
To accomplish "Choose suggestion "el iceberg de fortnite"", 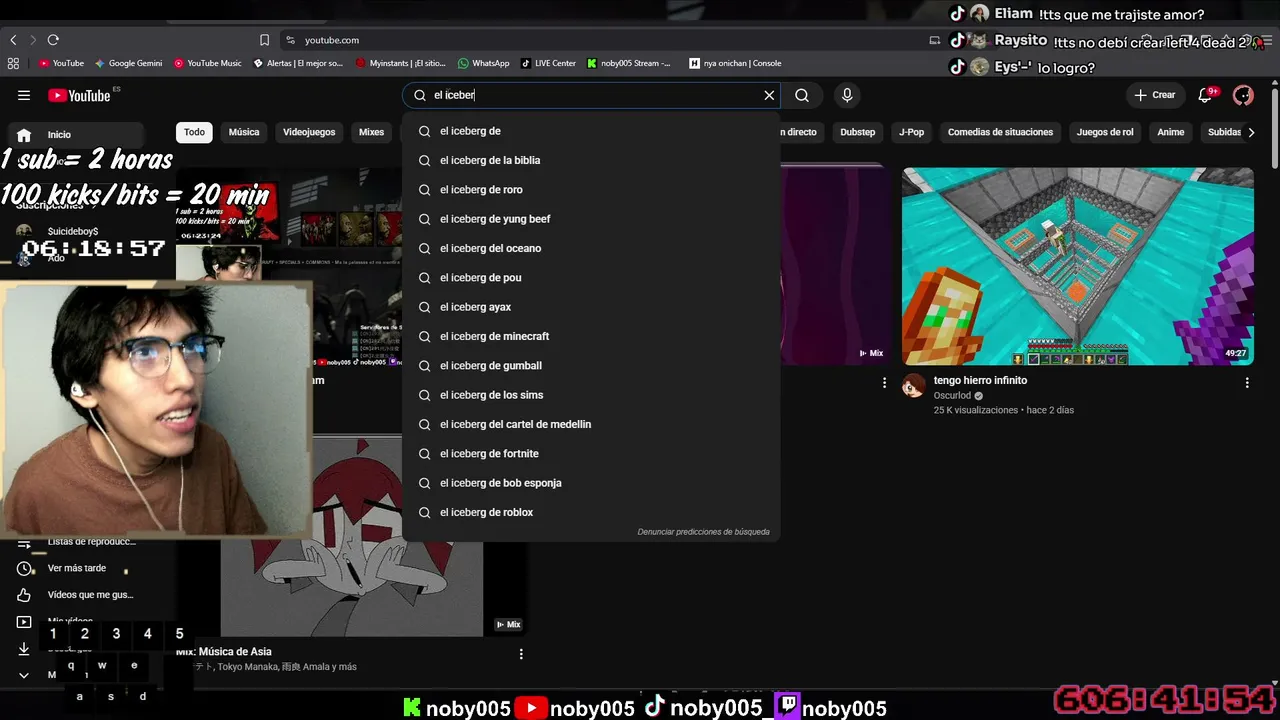I will pos(591,454).
